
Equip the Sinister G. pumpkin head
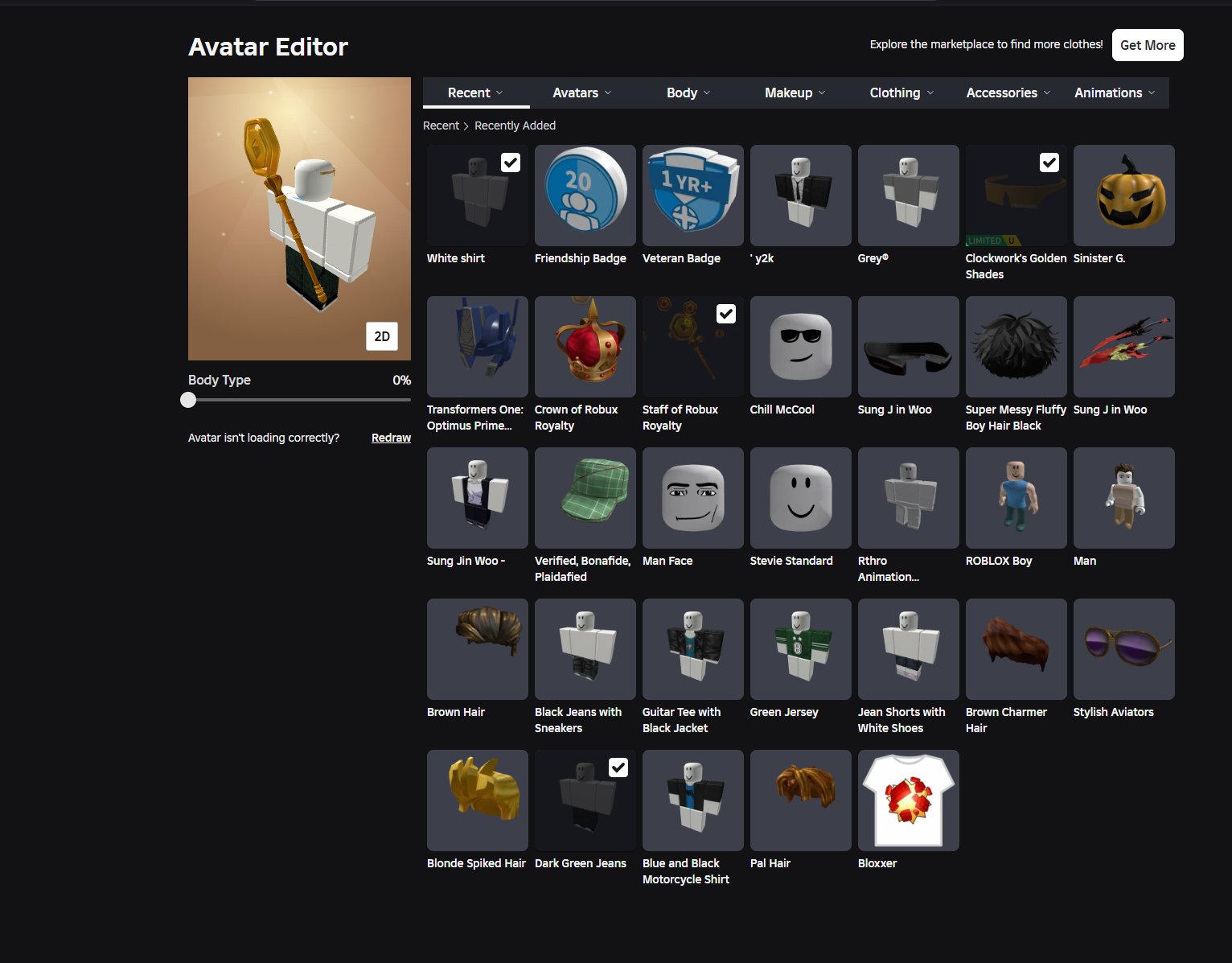(1123, 195)
